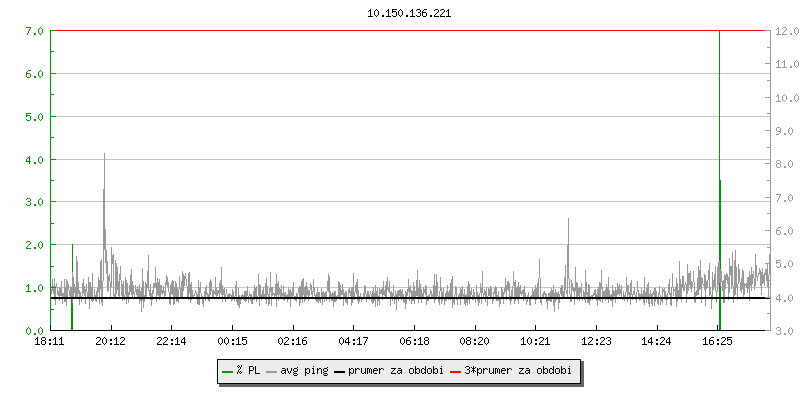800x400 pixels.
Task: Click the black prumer za obdobi legend line
Action: (x=339, y=371)
